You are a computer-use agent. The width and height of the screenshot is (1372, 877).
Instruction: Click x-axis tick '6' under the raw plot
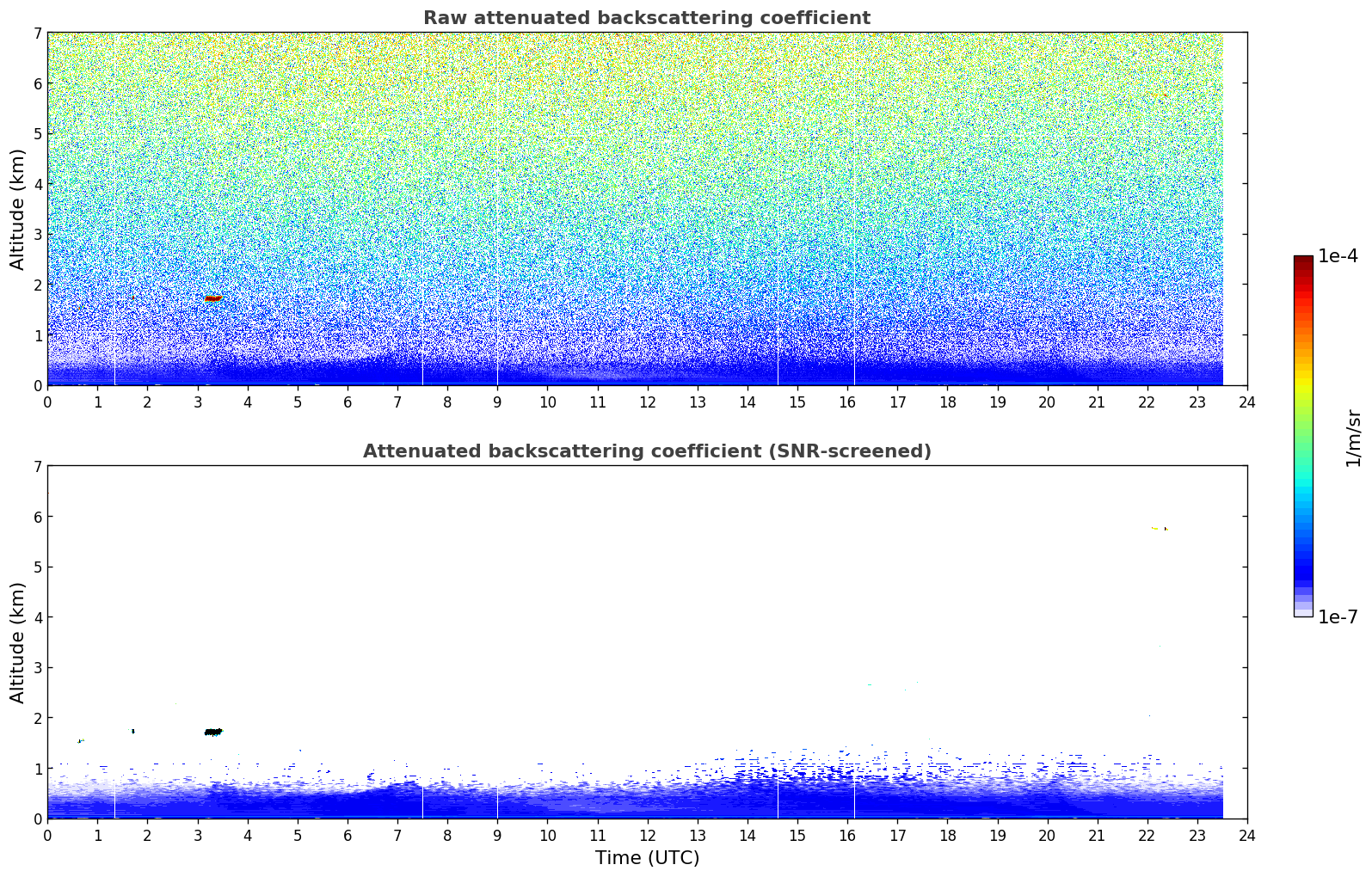[x=348, y=402]
